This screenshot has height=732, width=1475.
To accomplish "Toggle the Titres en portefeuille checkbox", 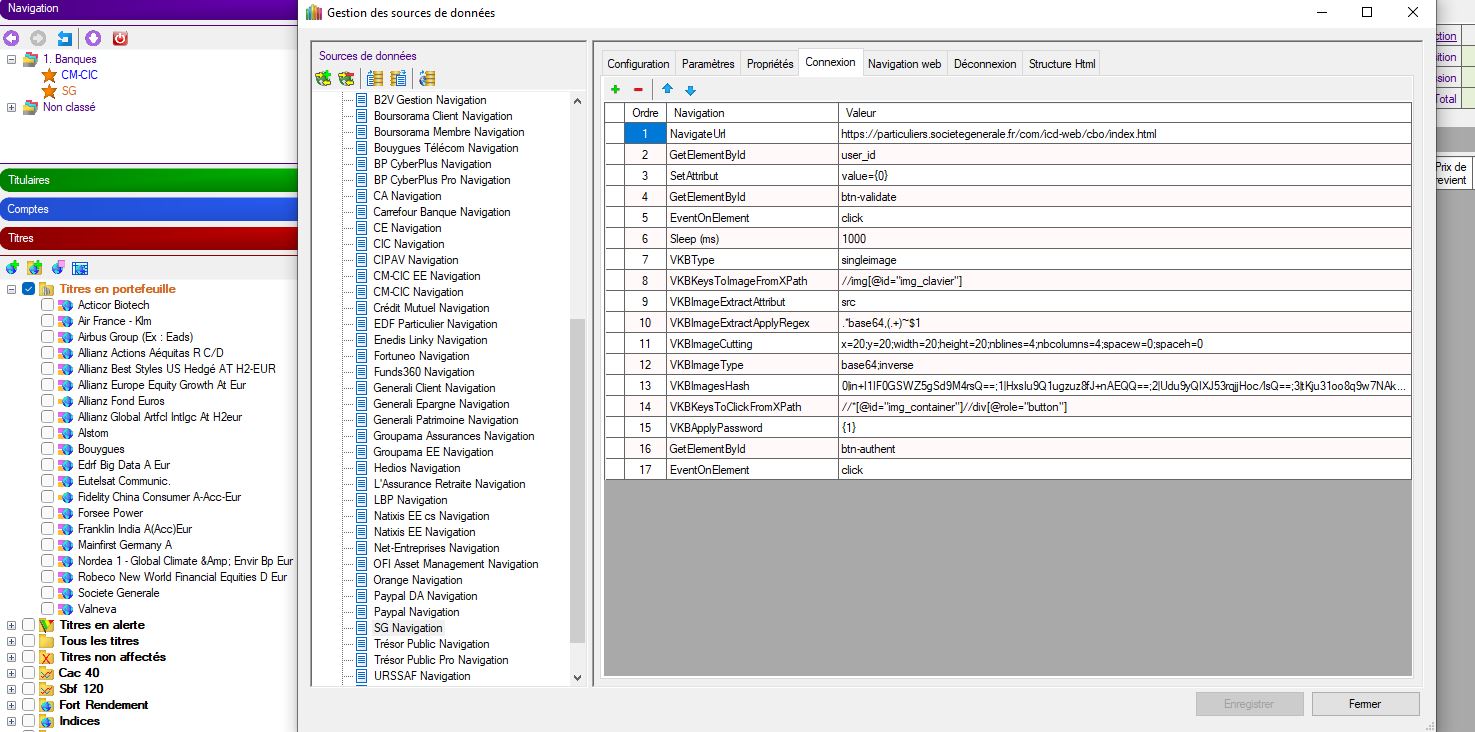I will [x=28, y=289].
